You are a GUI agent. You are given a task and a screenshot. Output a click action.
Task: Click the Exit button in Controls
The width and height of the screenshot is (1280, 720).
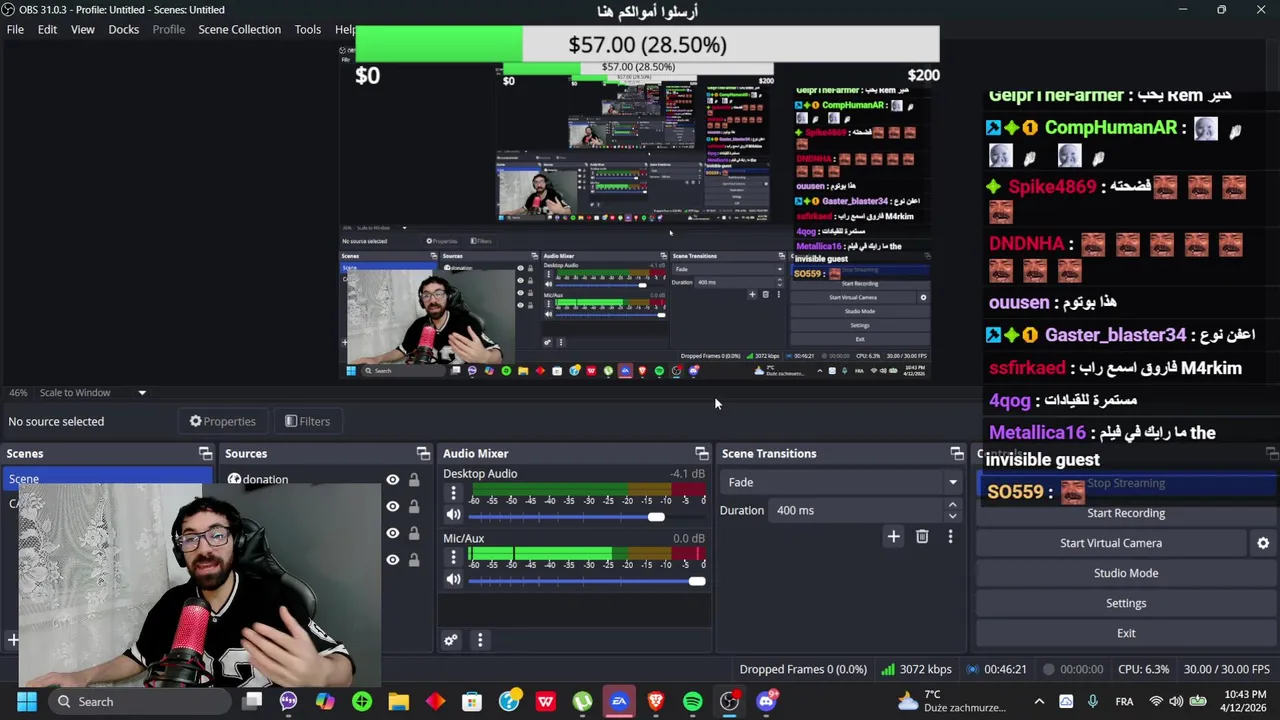[1126, 633]
